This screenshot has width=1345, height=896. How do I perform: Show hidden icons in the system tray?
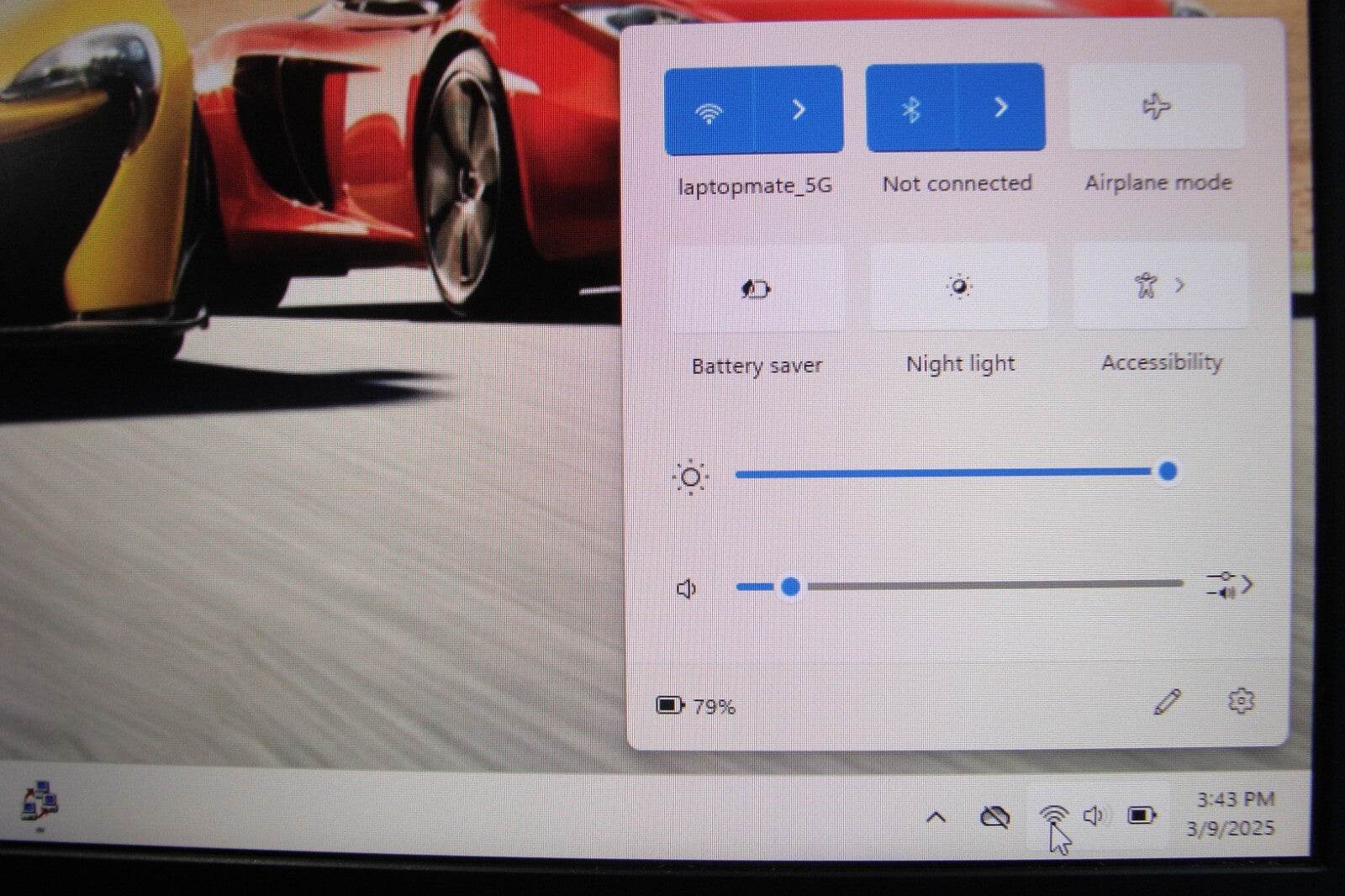[936, 816]
